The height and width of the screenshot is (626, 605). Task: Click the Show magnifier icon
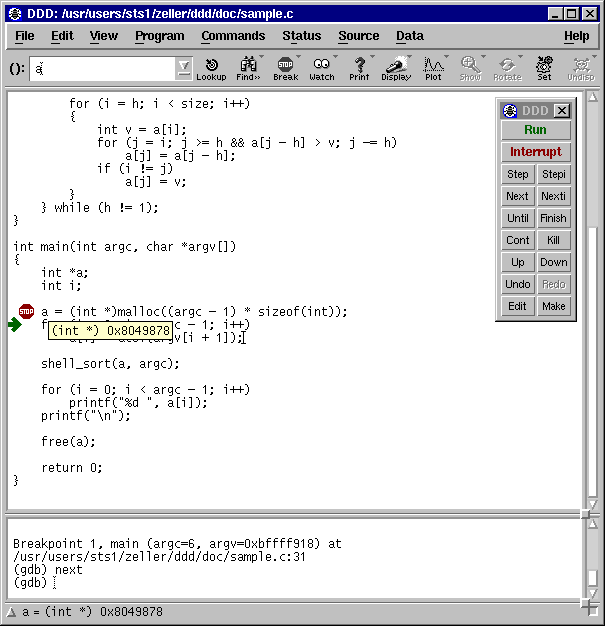point(470,69)
